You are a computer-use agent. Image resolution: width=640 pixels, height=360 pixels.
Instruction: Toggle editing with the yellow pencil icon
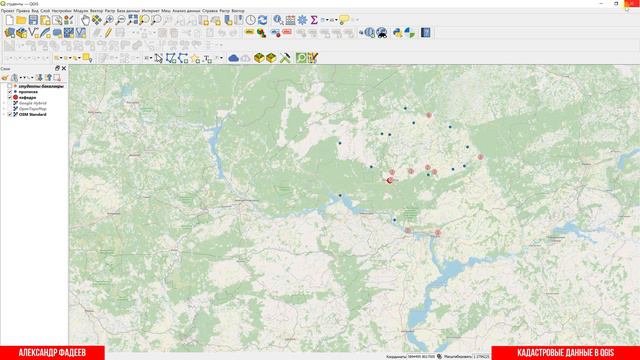point(108,33)
